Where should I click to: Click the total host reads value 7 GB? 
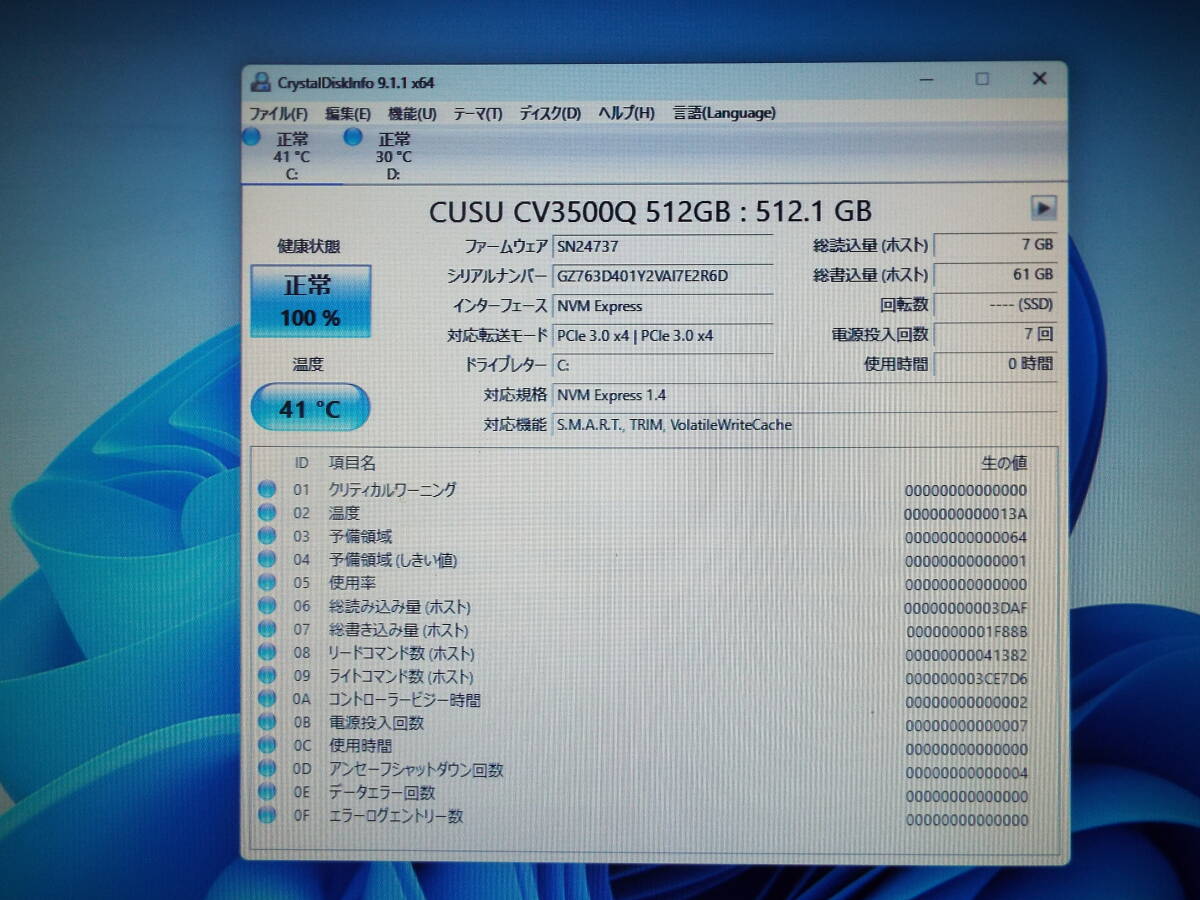click(994, 244)
